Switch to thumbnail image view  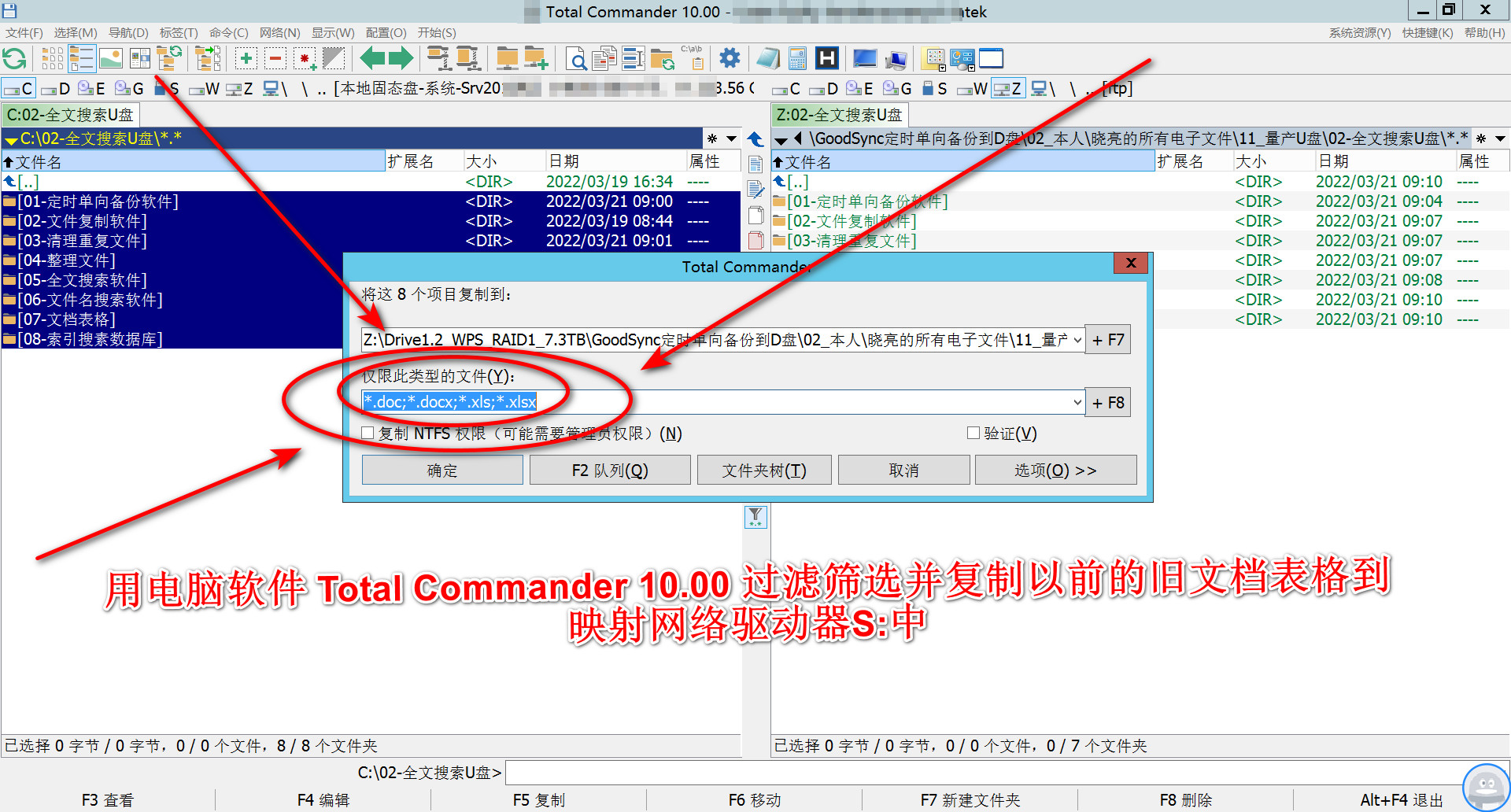(111, 58)
